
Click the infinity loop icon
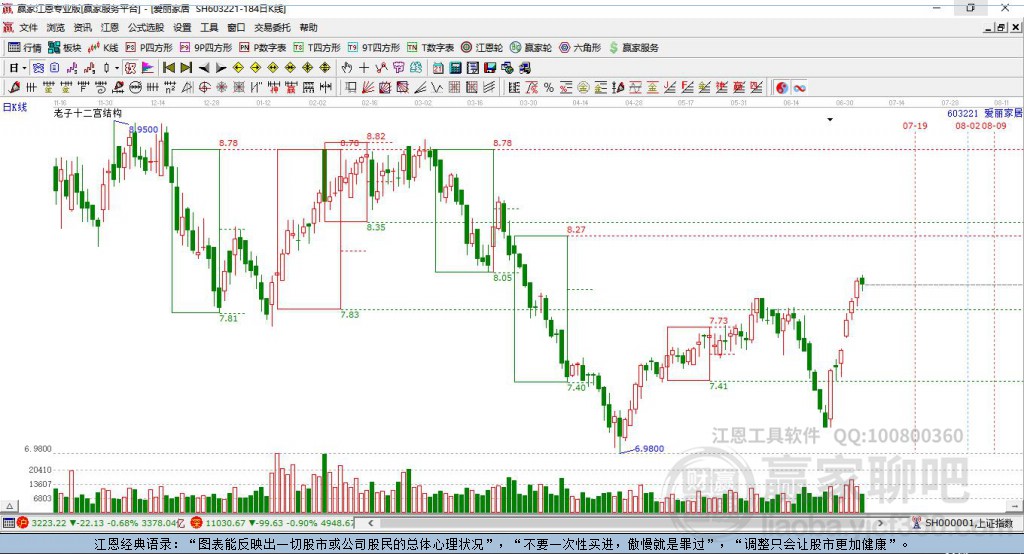pos(799,88)
